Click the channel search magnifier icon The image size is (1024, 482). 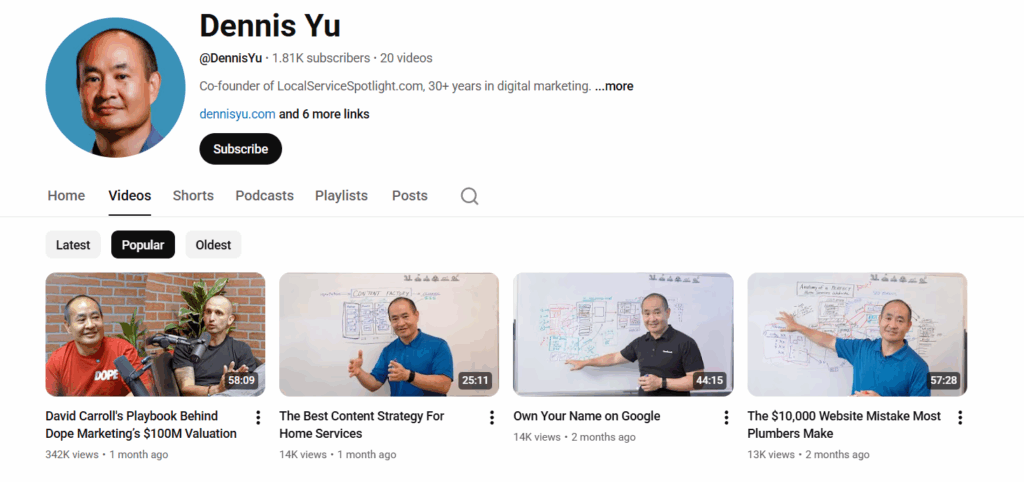[x=469, y=196]
